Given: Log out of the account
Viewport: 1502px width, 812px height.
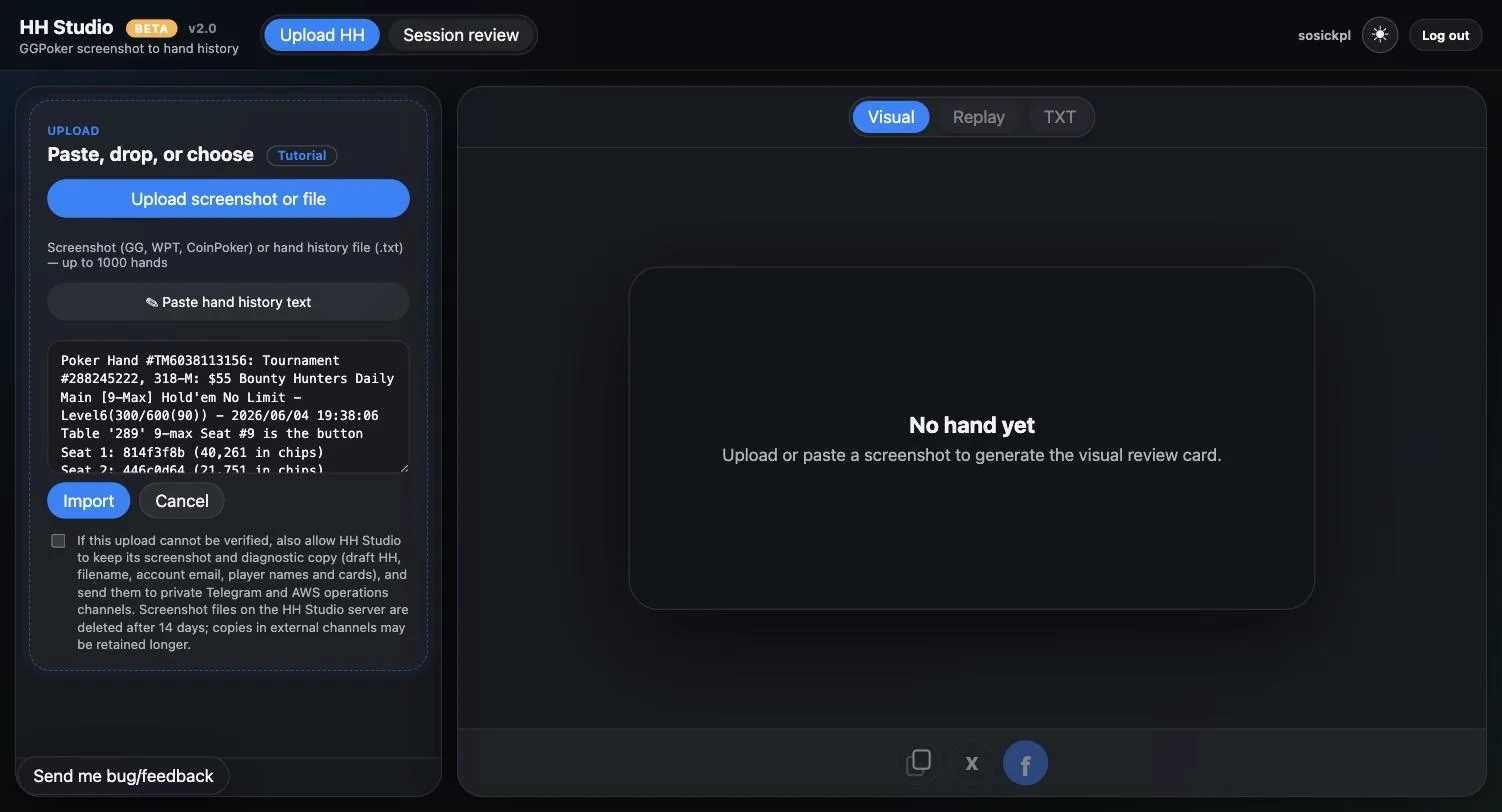Looking at the screenshot, I should click(x=1445, y=35).
